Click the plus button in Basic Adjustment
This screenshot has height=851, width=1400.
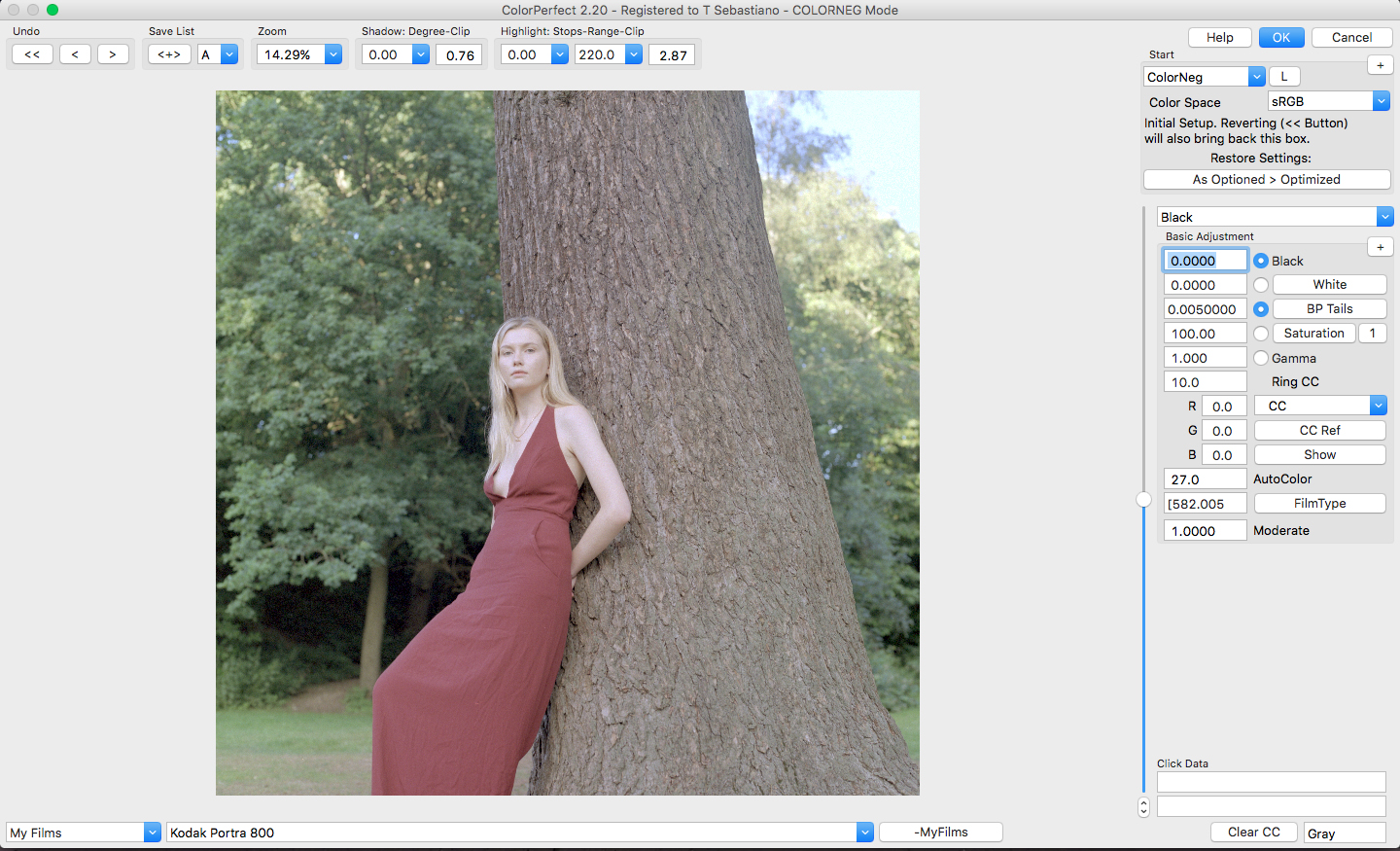coord(1381,247)
